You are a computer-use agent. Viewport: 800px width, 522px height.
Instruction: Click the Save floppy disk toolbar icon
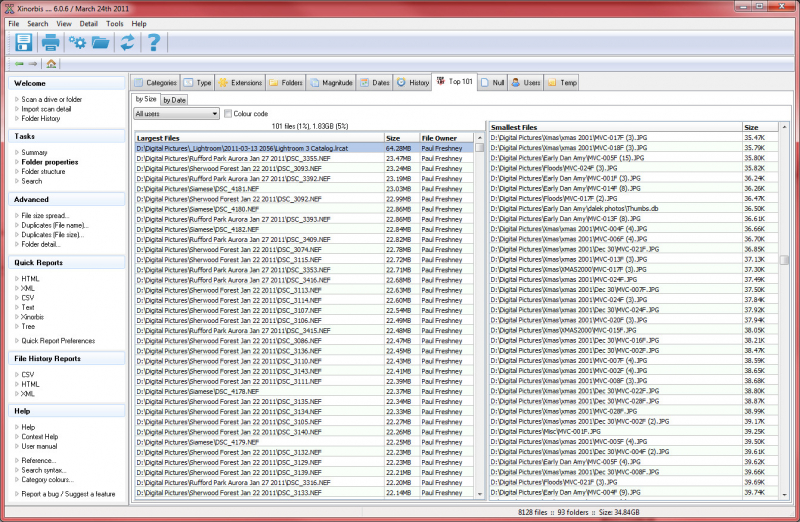tap(23, 42)
